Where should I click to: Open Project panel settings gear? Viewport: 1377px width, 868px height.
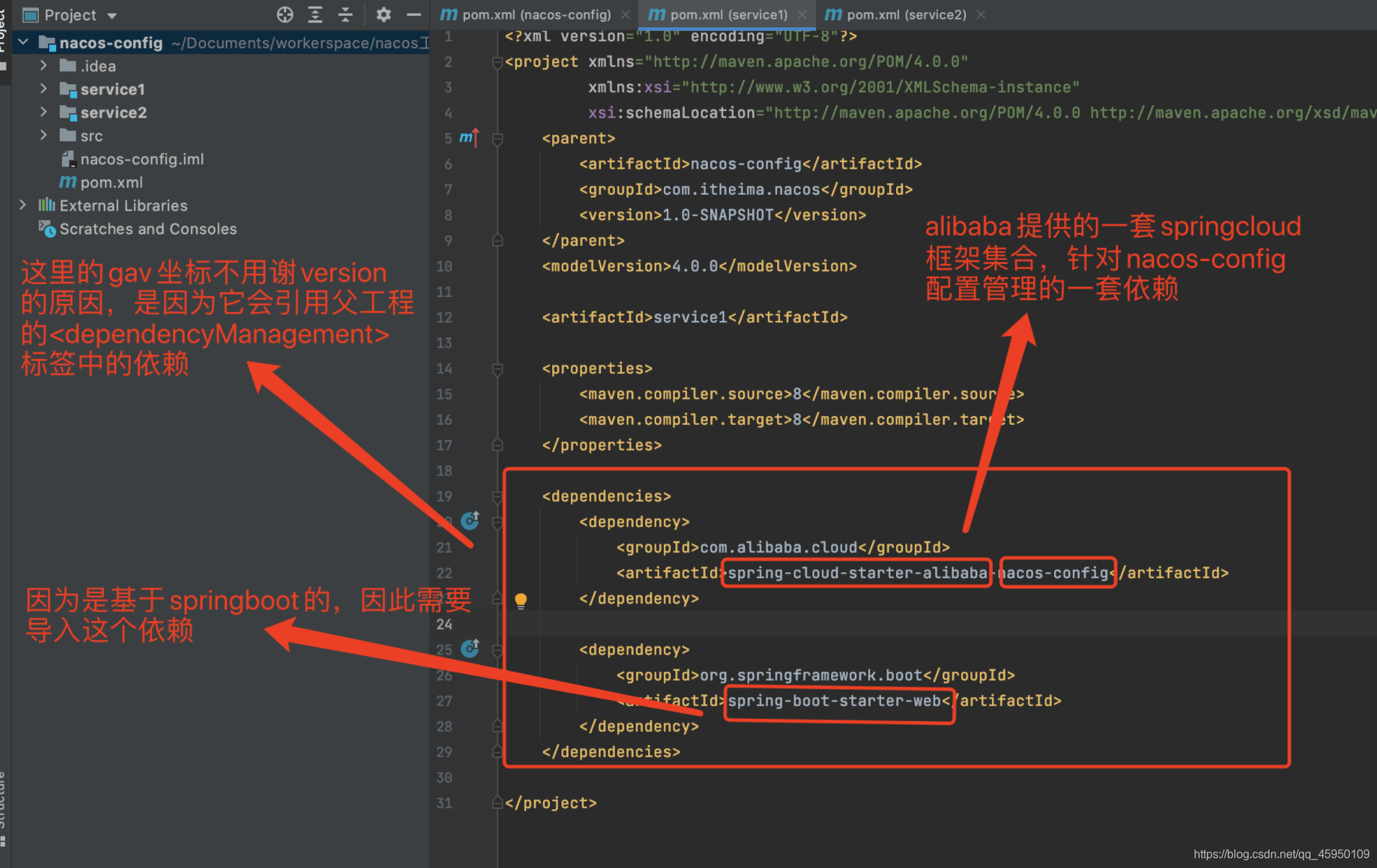[x=384, y=14]
